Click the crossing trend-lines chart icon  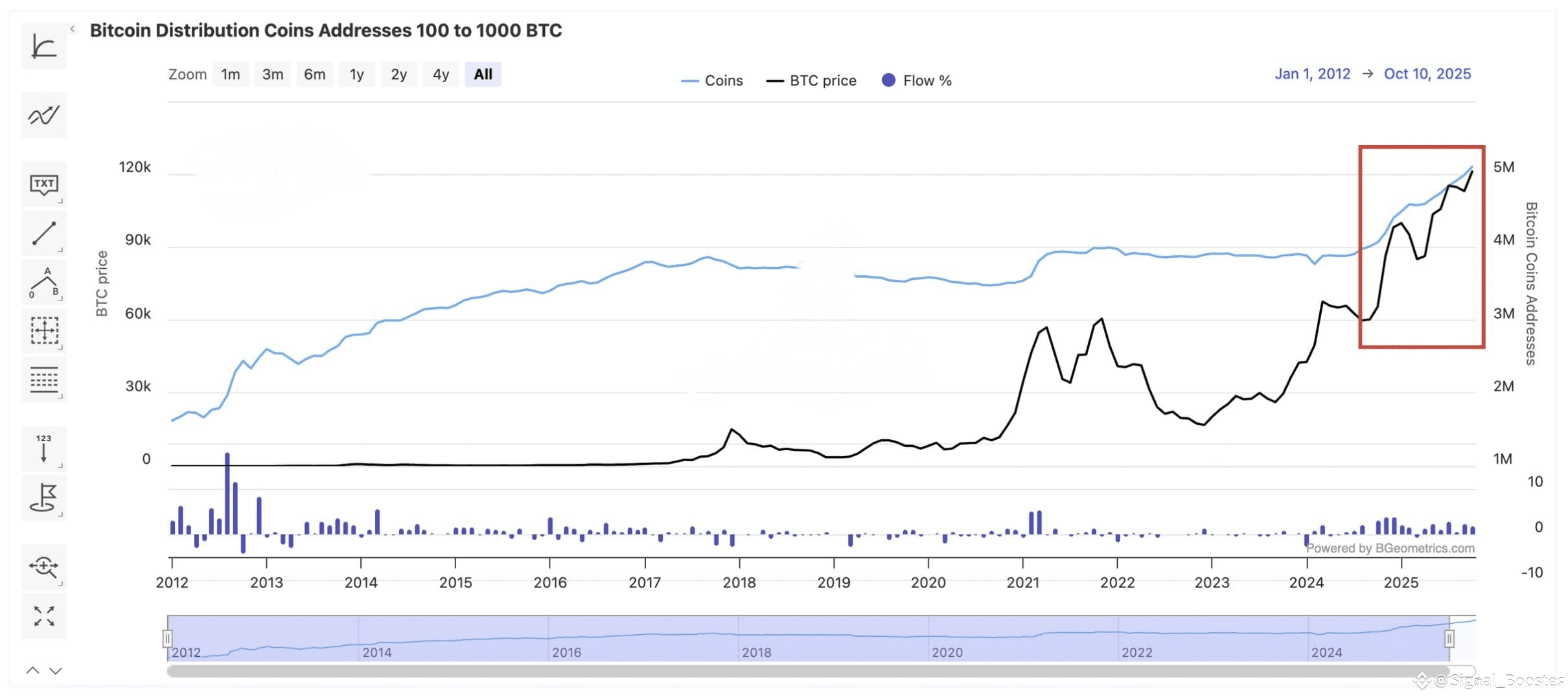(x=44, y=115)
